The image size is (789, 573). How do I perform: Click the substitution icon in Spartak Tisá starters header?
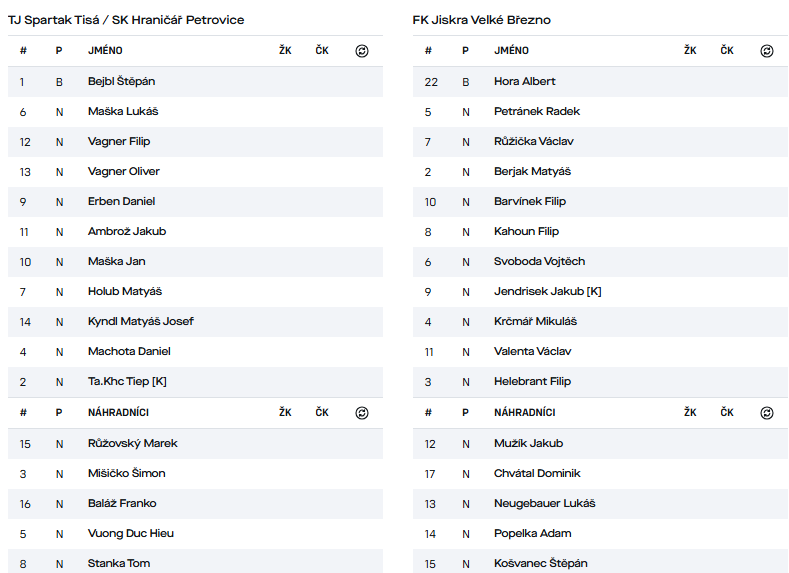point(362,51)
